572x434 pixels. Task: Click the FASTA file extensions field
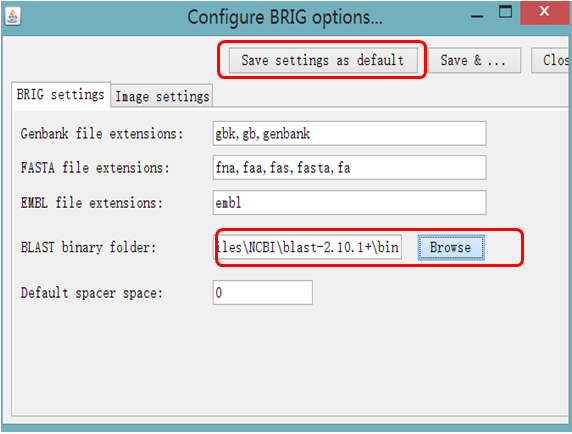click(x=349, y=168)
